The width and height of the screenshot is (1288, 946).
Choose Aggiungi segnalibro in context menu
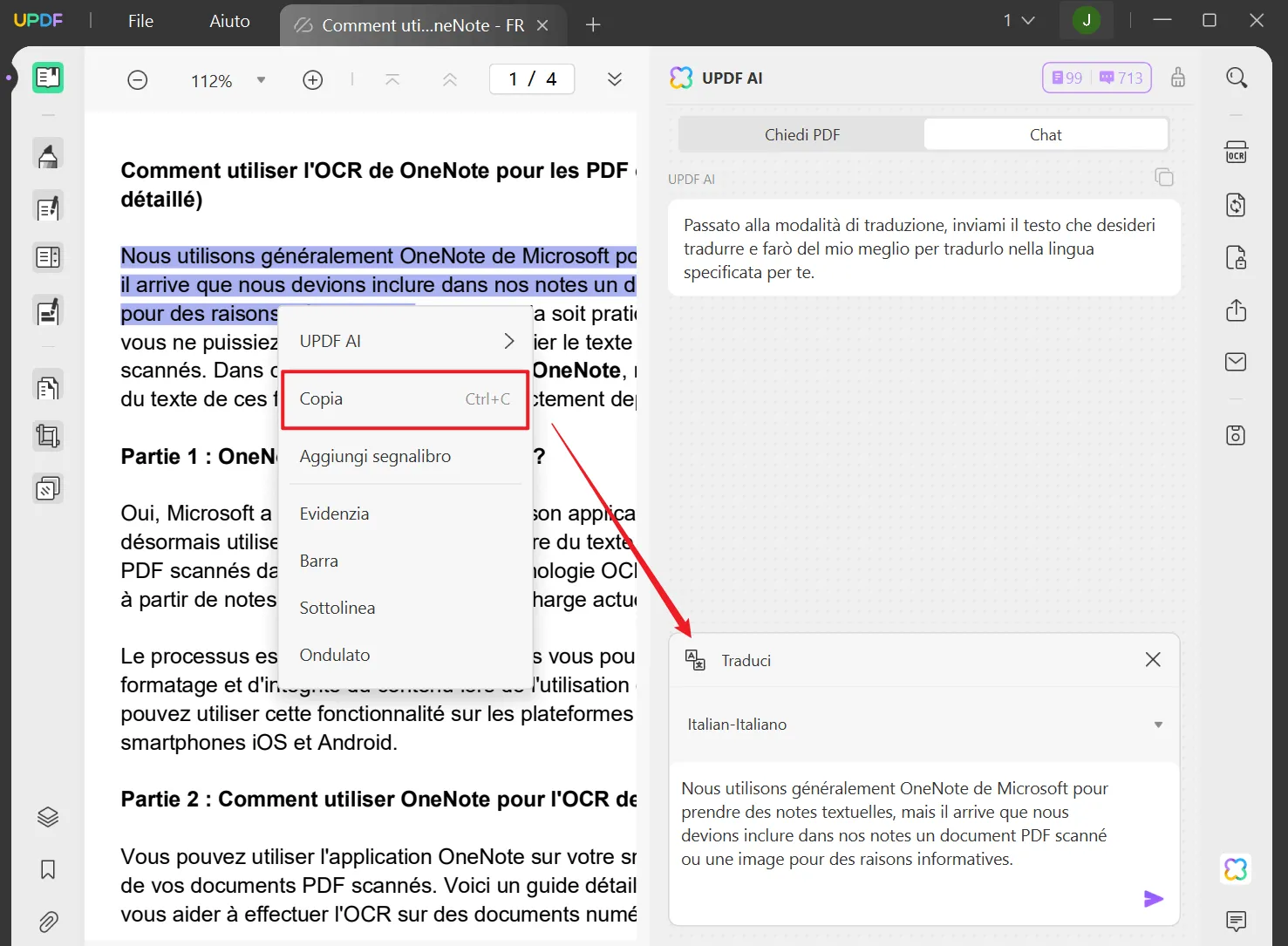[405, 456]
